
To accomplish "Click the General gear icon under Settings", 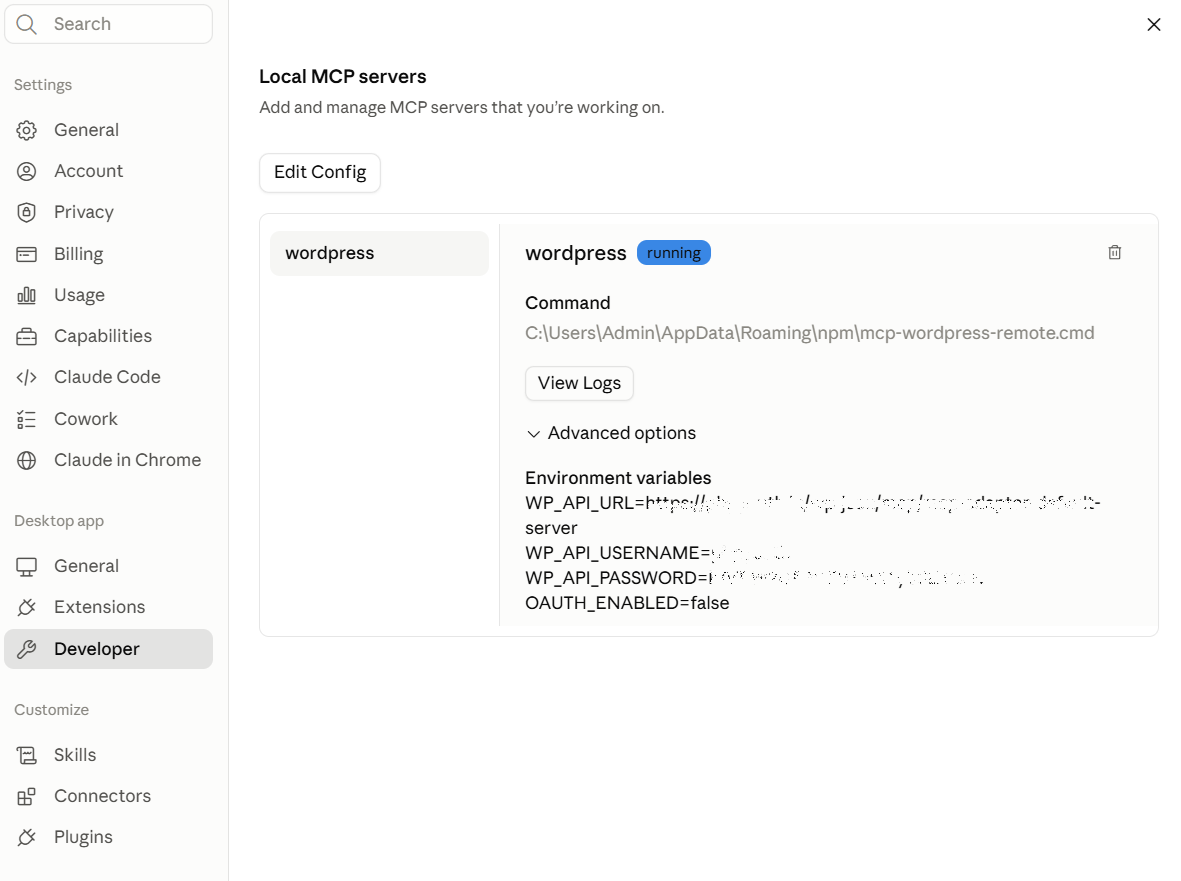I will [26, 130].
